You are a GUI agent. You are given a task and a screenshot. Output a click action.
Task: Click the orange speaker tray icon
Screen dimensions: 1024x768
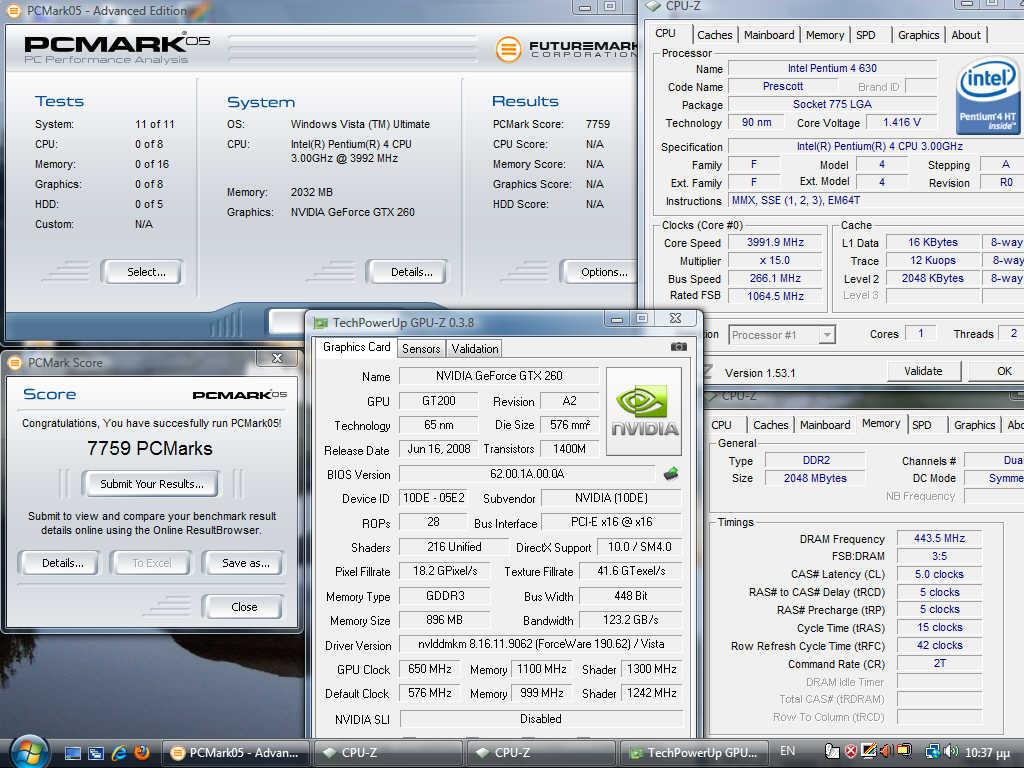point(886,752)
